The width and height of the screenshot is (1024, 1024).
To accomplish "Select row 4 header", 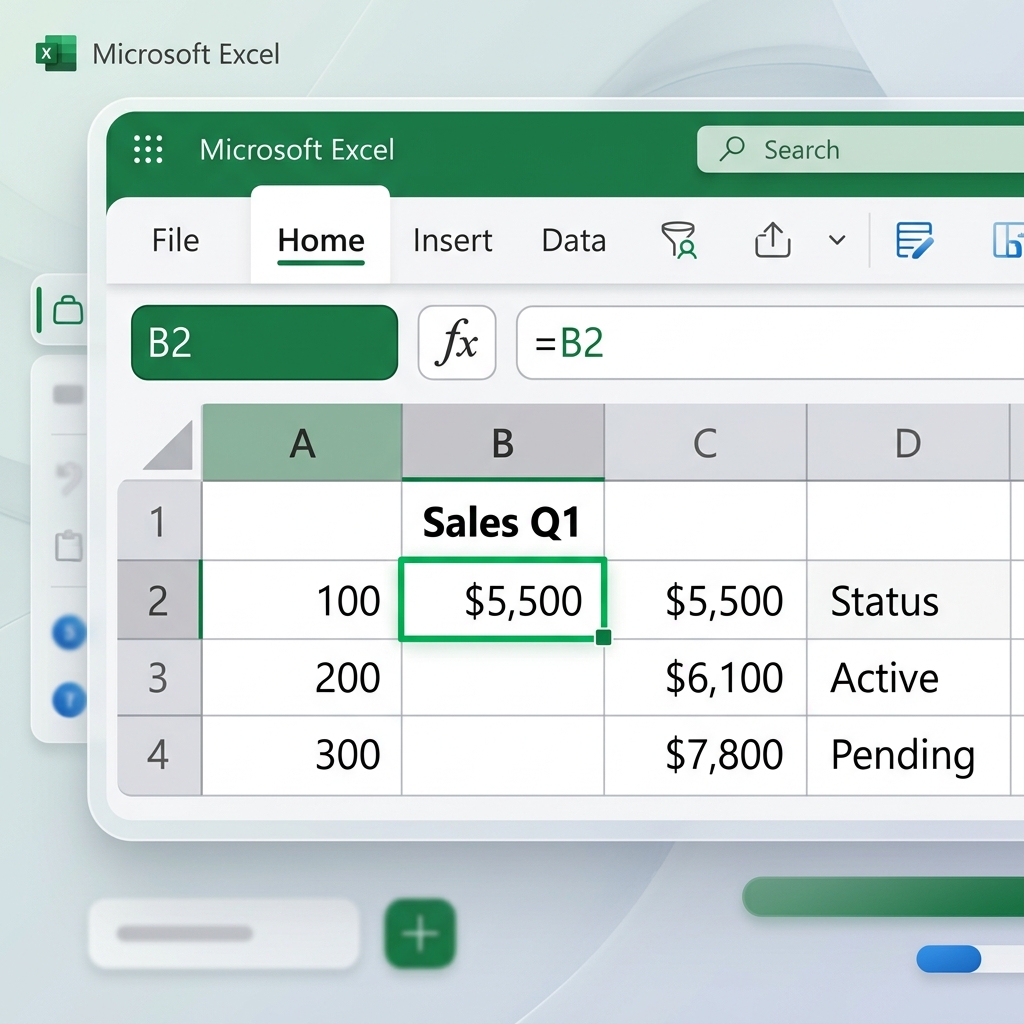I will [159, 756].
